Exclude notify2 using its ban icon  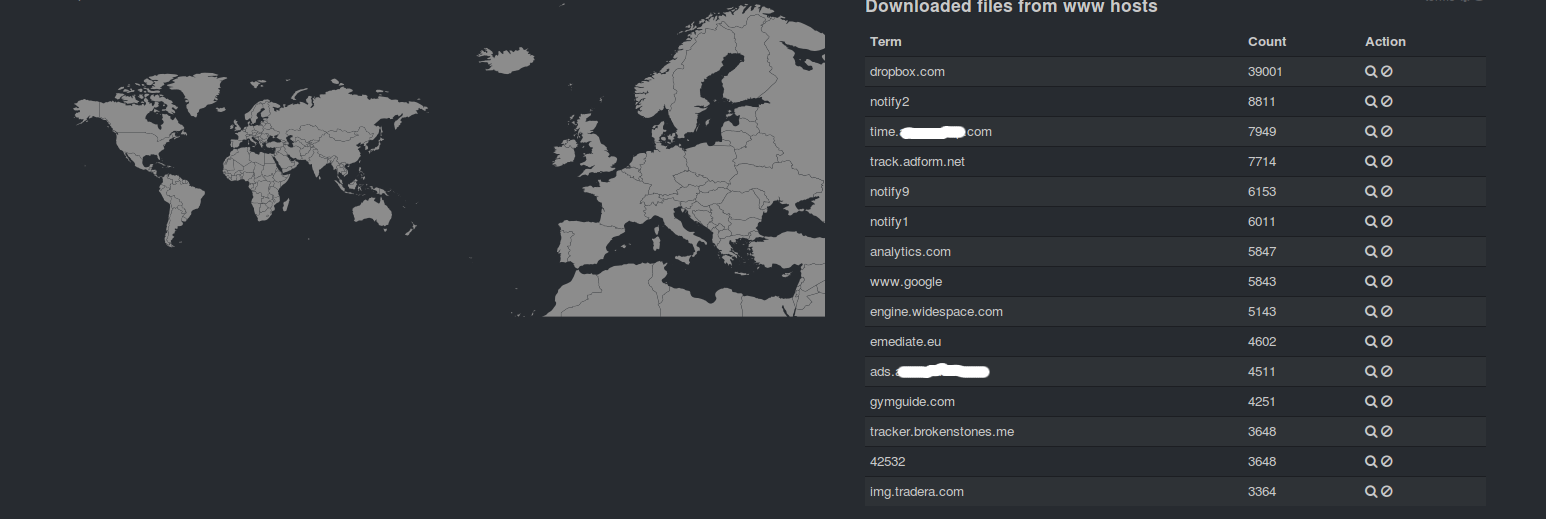click(x=1387, y=102)
